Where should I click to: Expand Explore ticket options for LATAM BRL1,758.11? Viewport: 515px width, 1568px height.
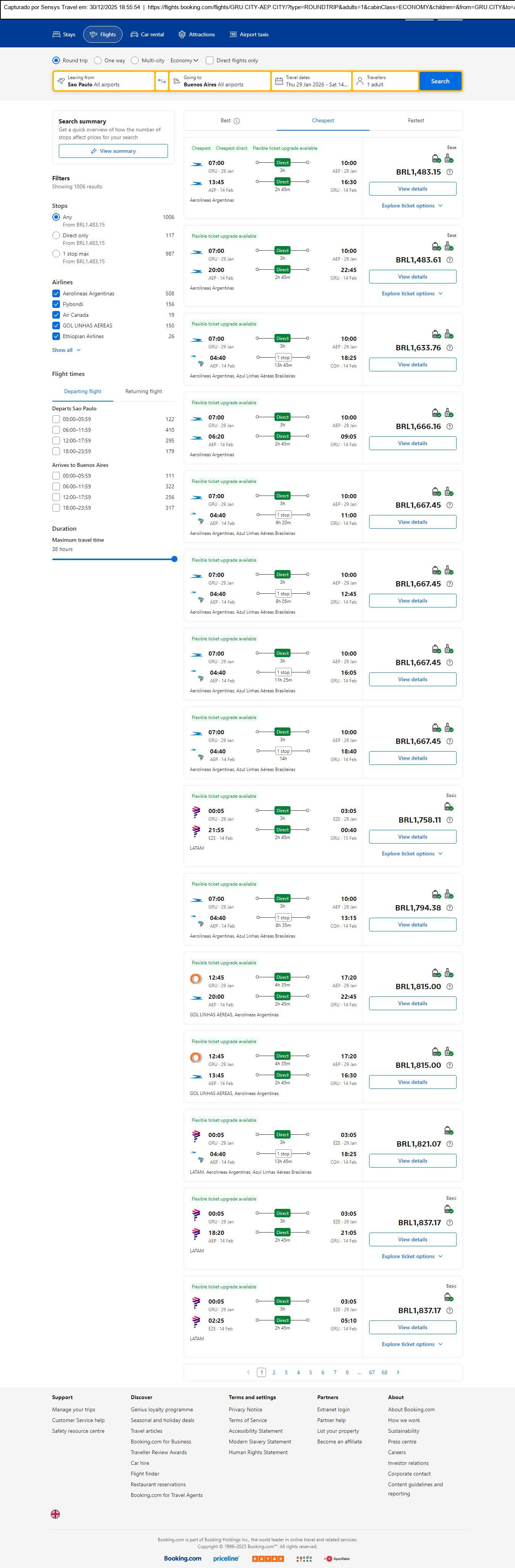coord(412,854)
